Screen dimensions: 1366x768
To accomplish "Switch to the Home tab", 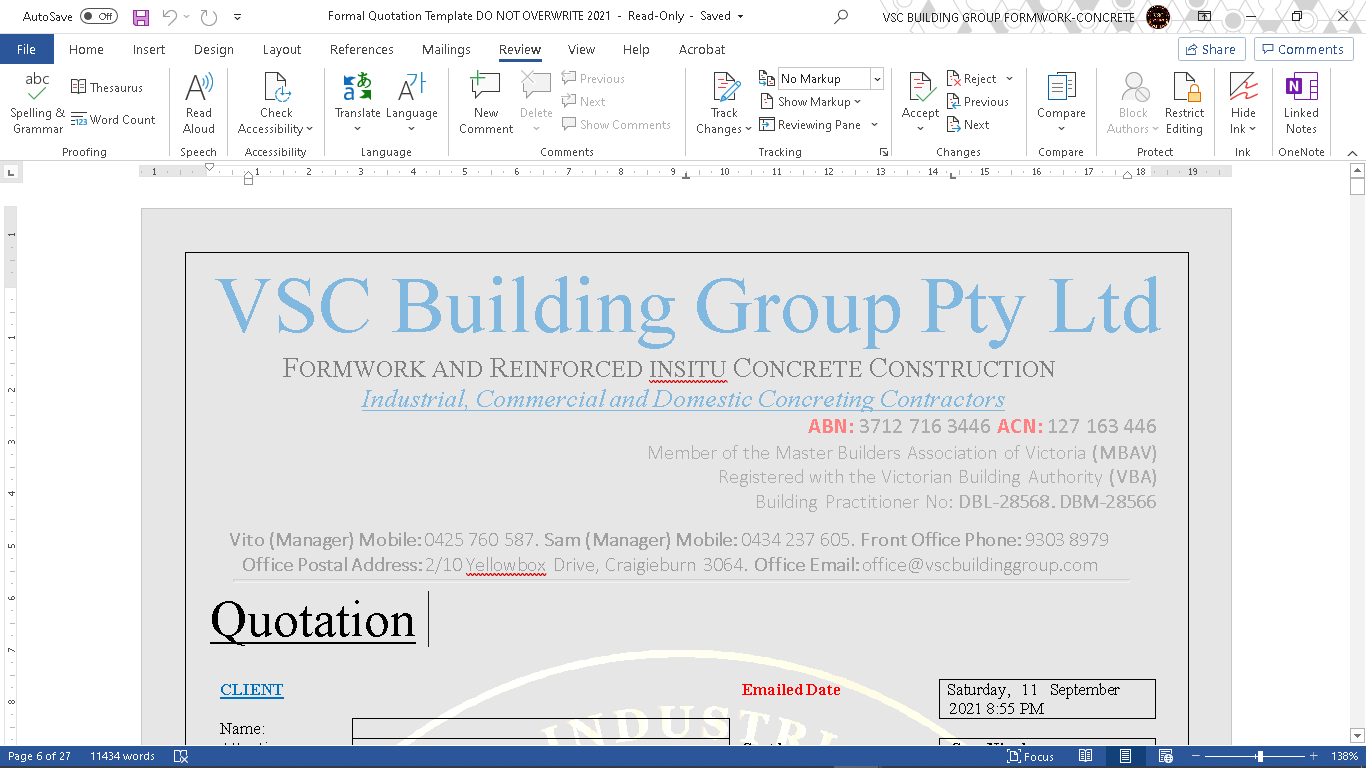I will (x=86, y=49).
